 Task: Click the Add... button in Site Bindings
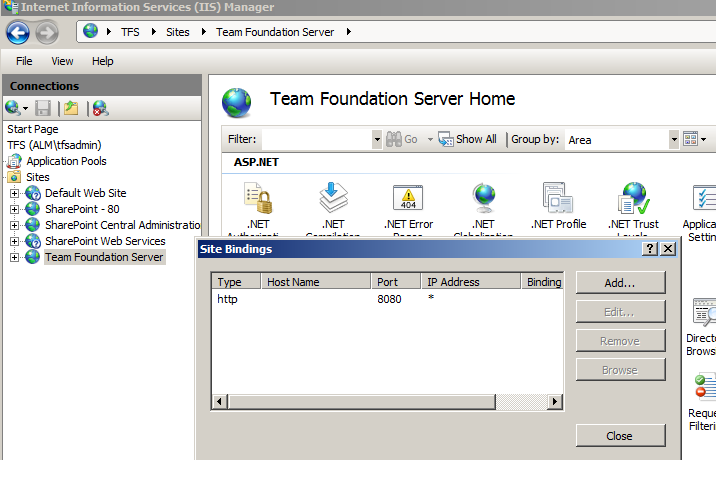pyautogui.click(x=620, y=283)
